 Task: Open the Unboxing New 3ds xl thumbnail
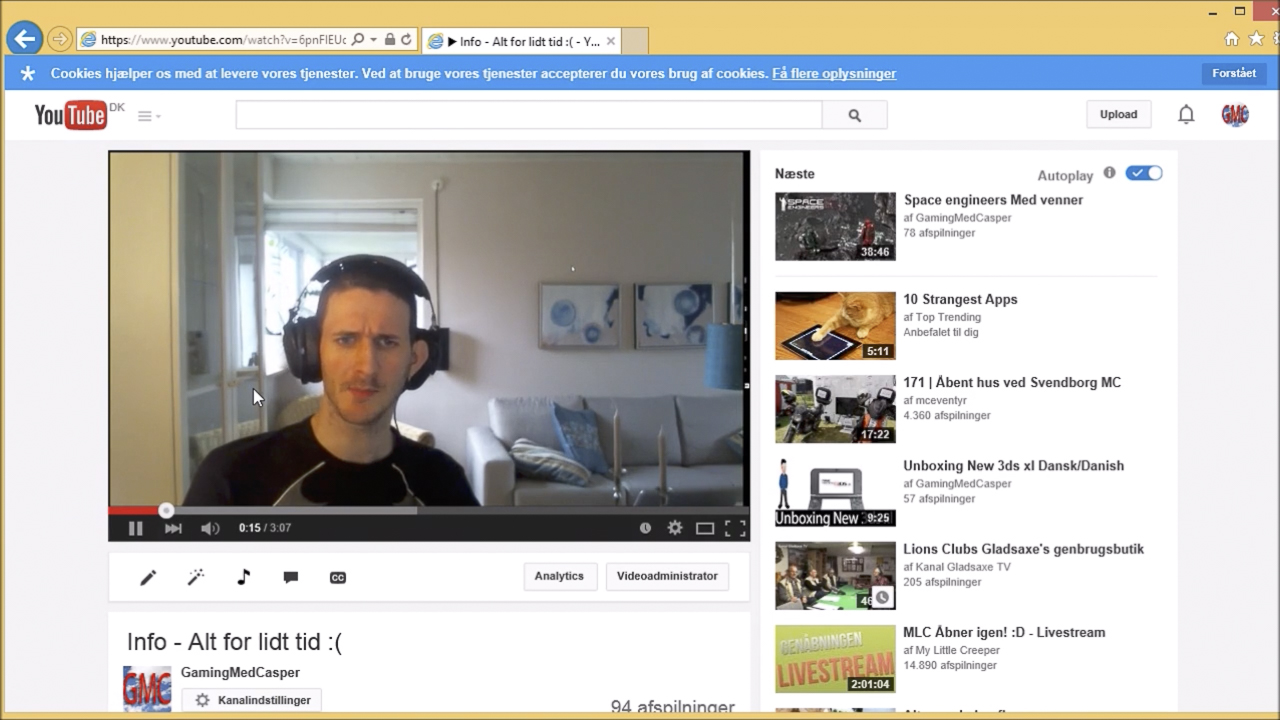click(835, 492)
